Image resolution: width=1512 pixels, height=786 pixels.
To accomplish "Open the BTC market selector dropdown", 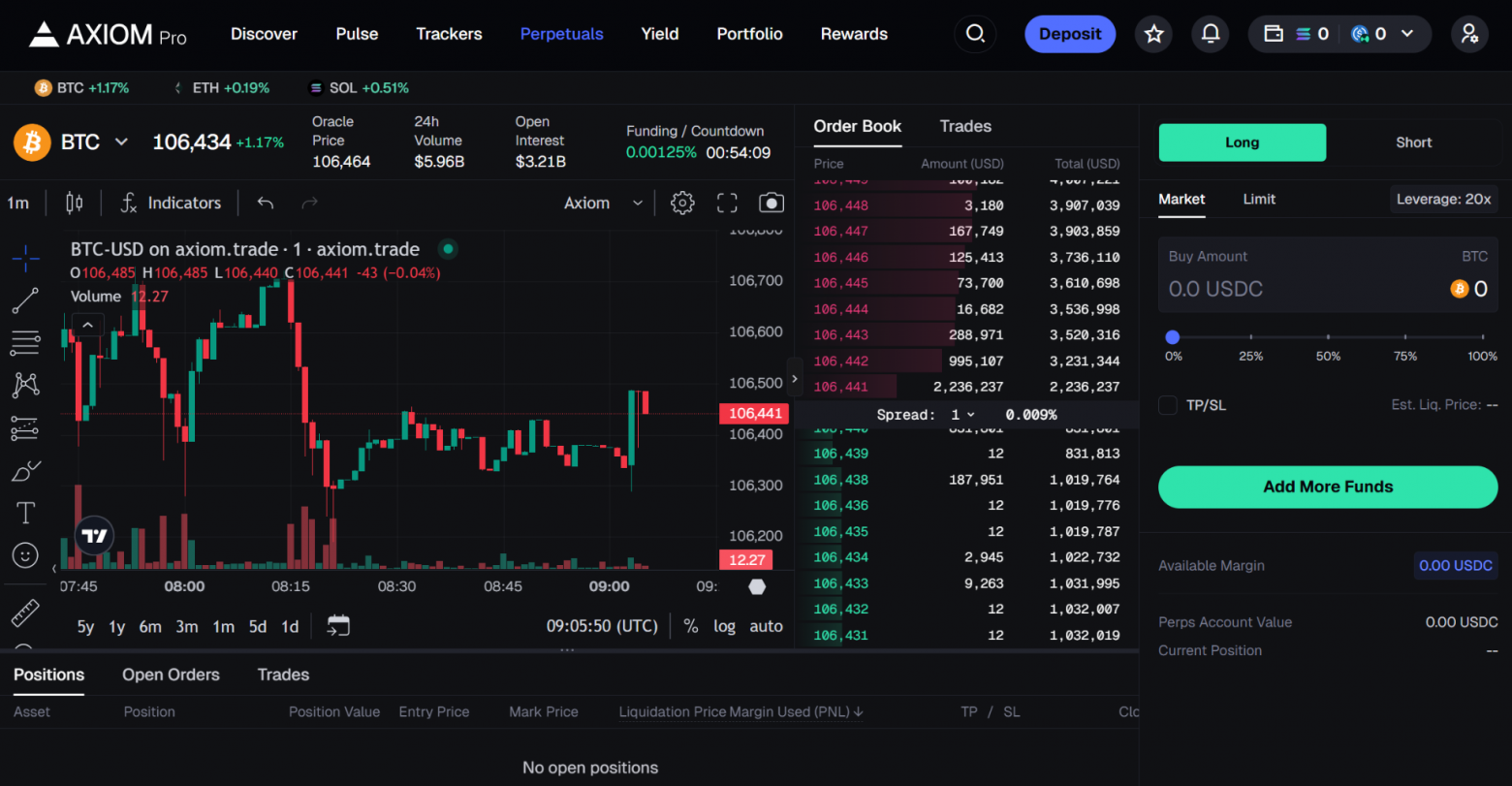I will click(122, 141).
